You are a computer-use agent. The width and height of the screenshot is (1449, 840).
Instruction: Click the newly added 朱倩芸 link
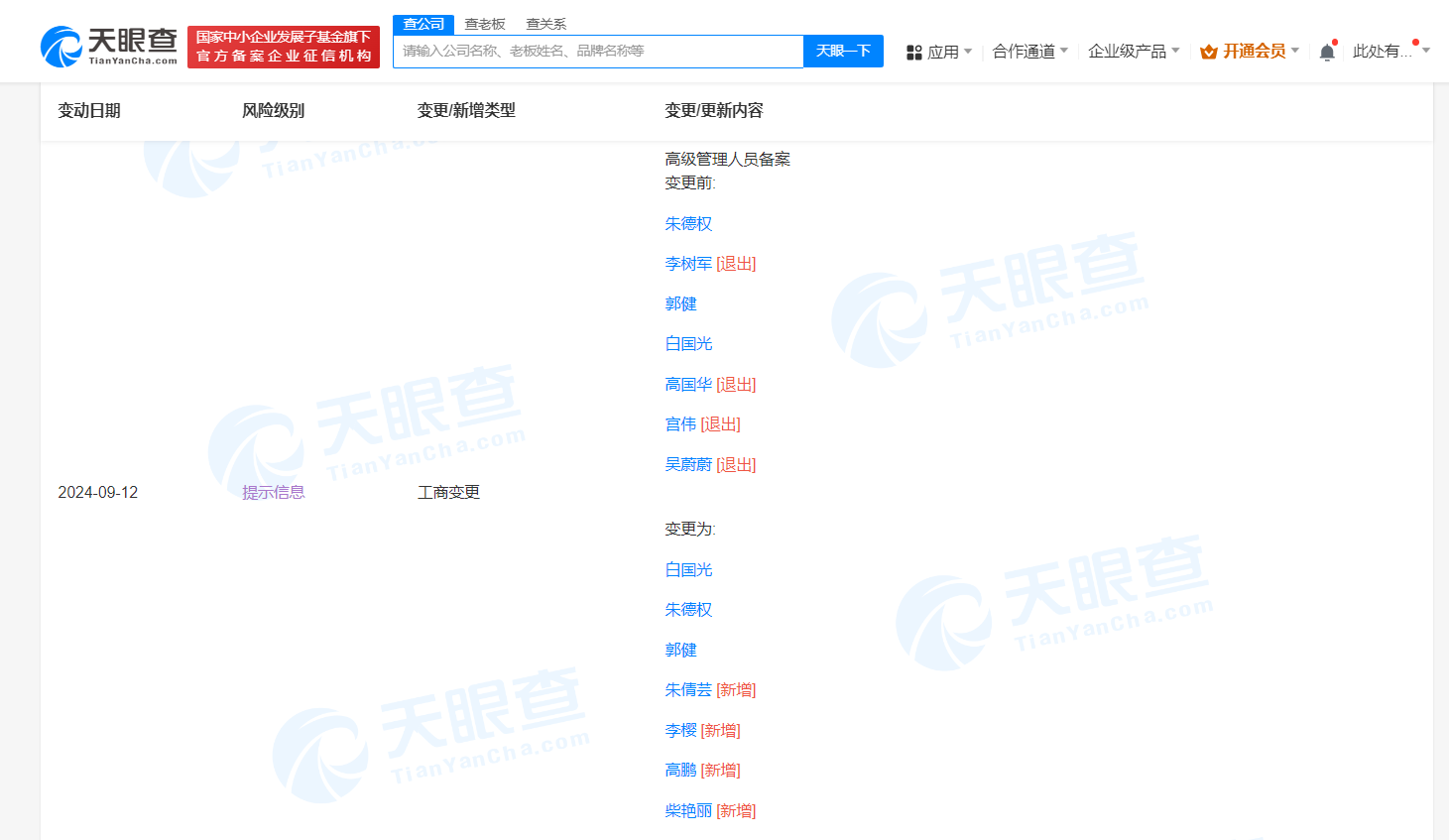688,689
